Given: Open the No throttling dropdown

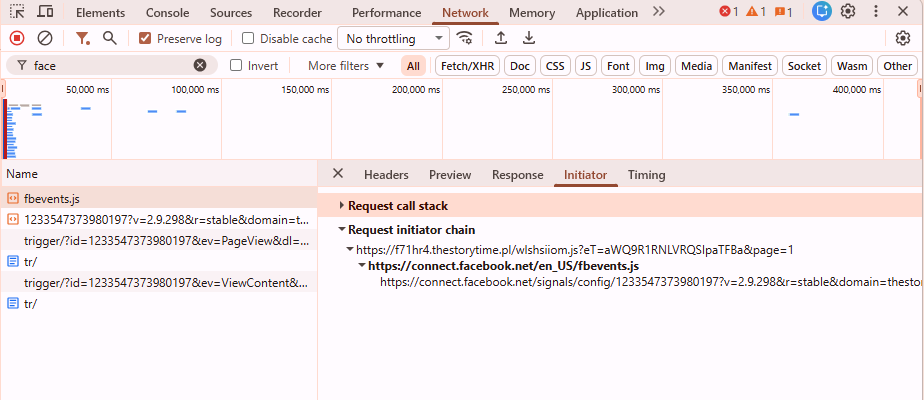Looking at the screenshot, I should (x=393, y=38).
